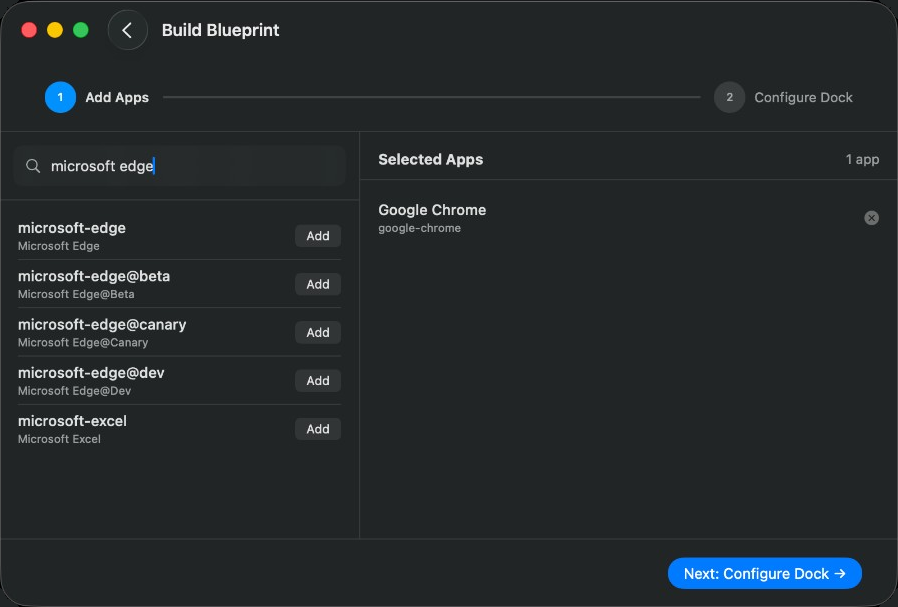
Task: Maximize the window with green button
Action: tap(81, 30)
